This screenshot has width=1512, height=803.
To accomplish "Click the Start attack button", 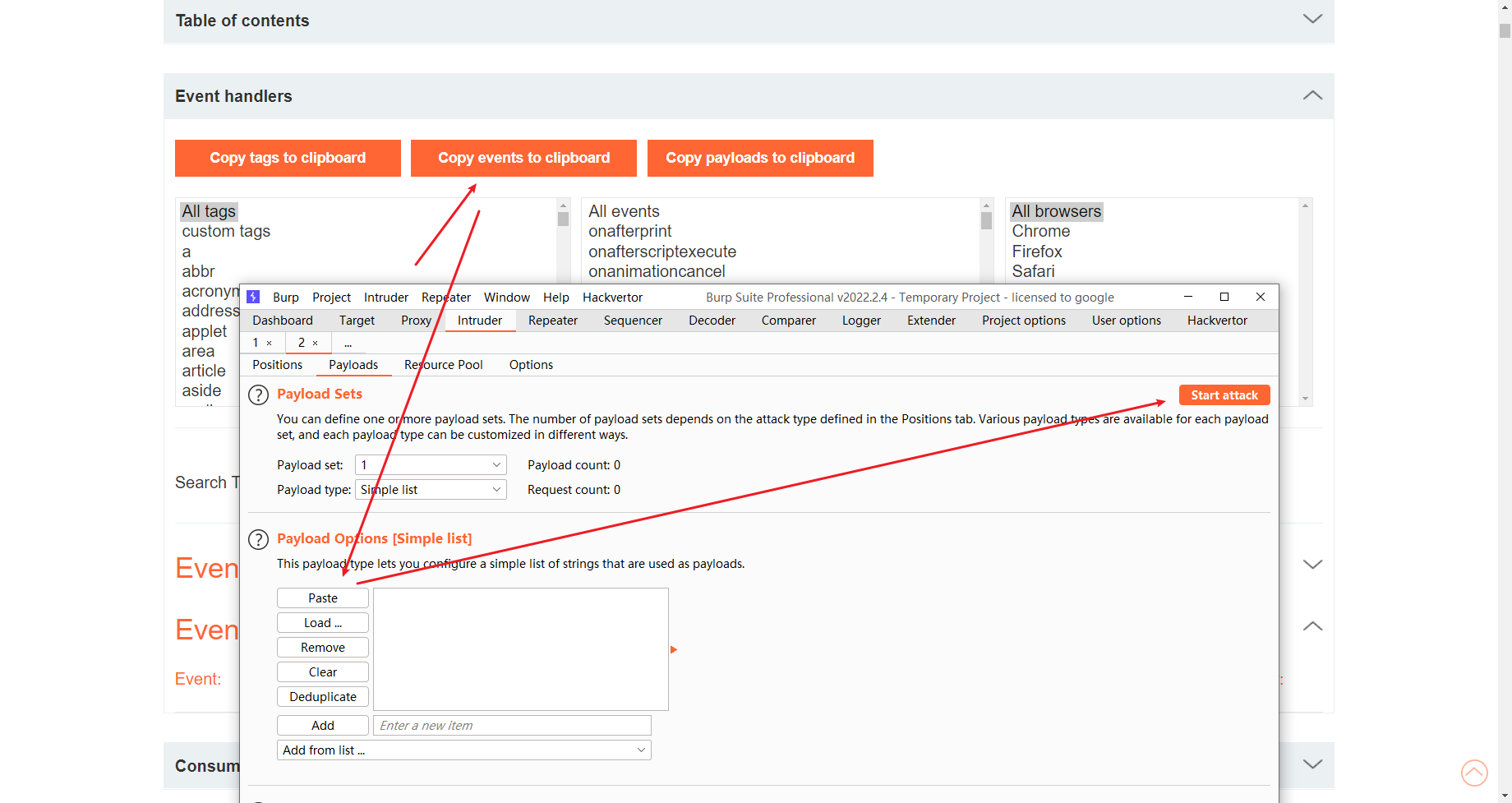I will pos(1224,395).
